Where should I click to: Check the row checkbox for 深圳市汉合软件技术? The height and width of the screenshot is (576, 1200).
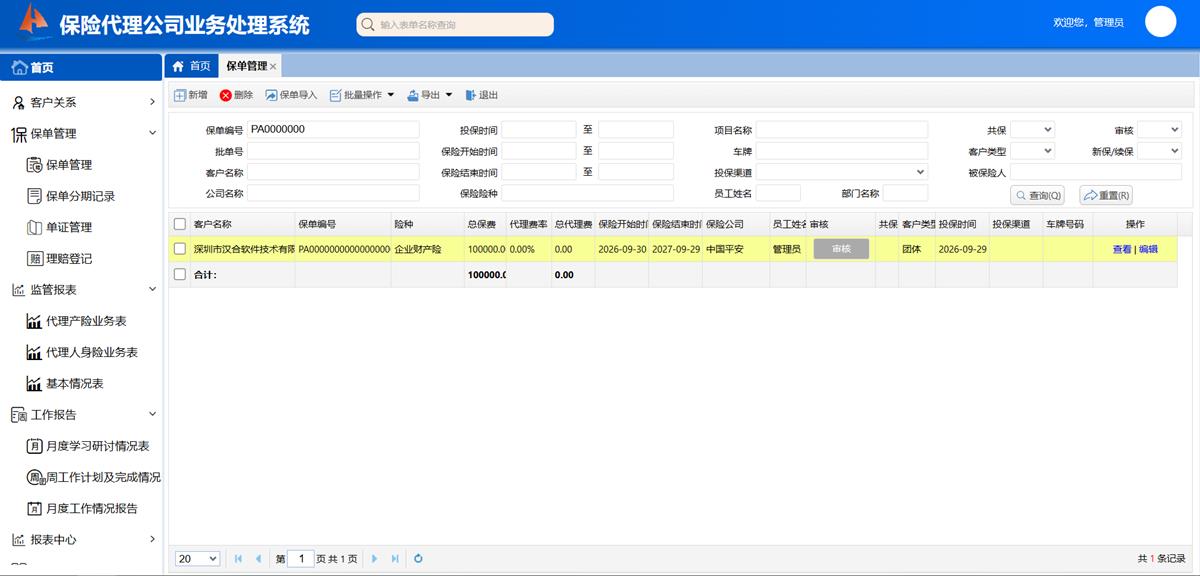tap(180, 249)
